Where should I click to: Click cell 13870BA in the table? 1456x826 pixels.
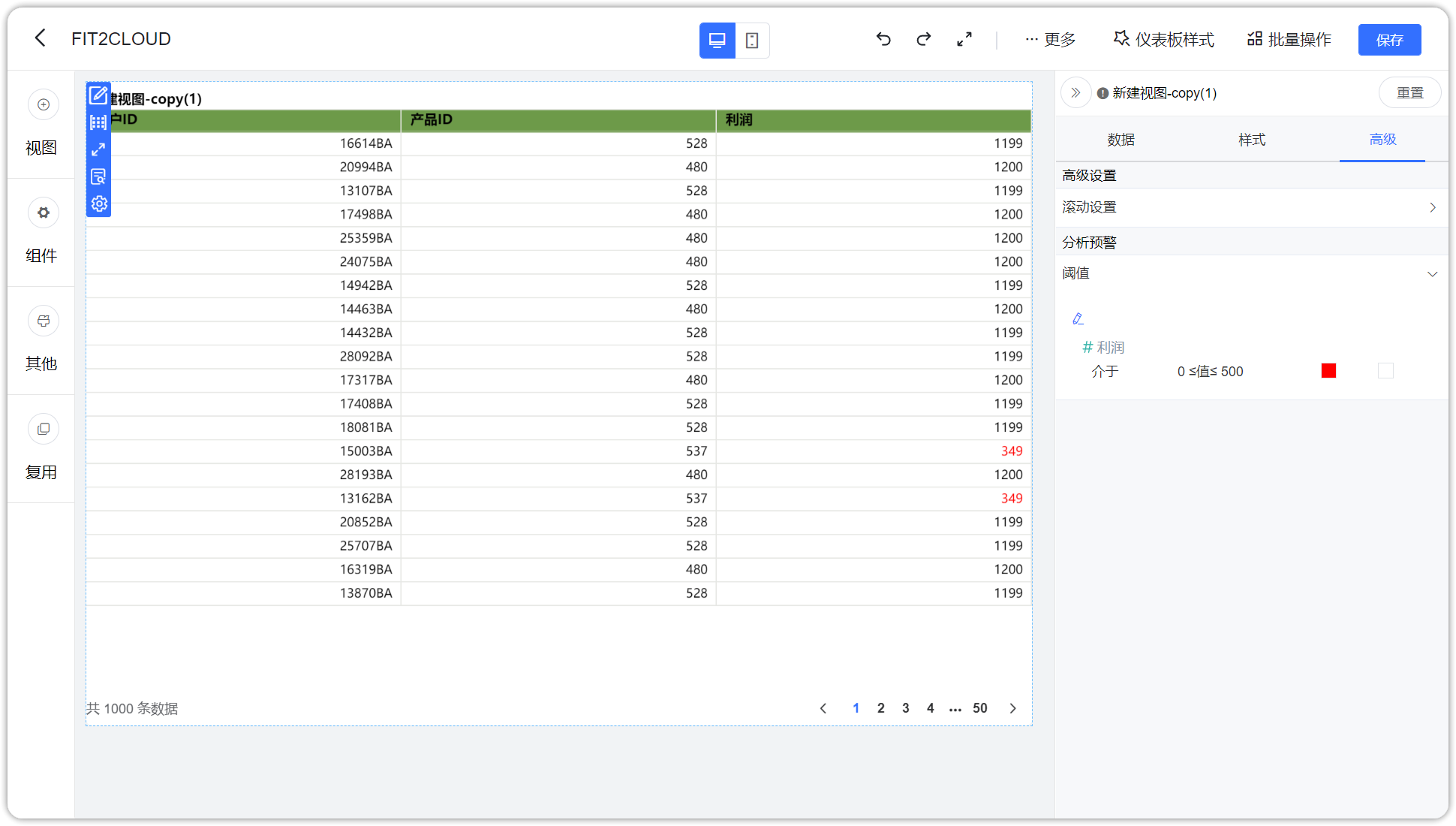tap(366, 593)
